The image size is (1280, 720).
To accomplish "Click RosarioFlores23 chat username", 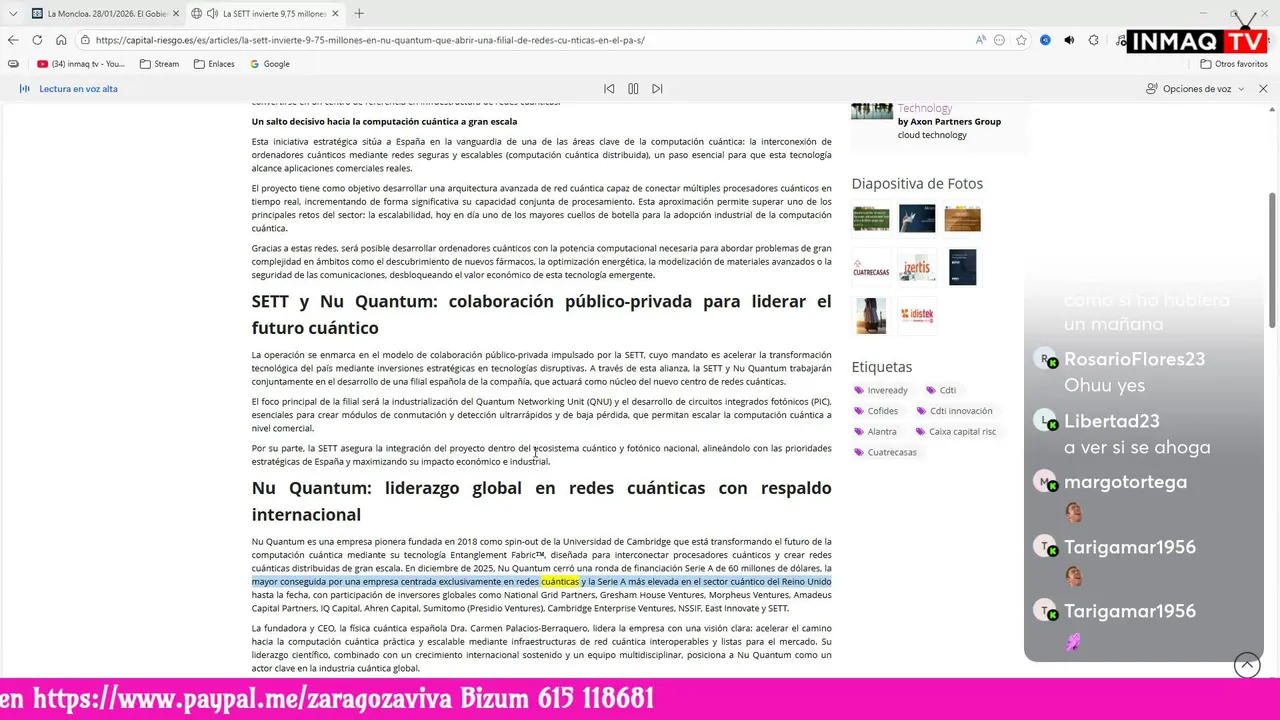I will 1134,359.
